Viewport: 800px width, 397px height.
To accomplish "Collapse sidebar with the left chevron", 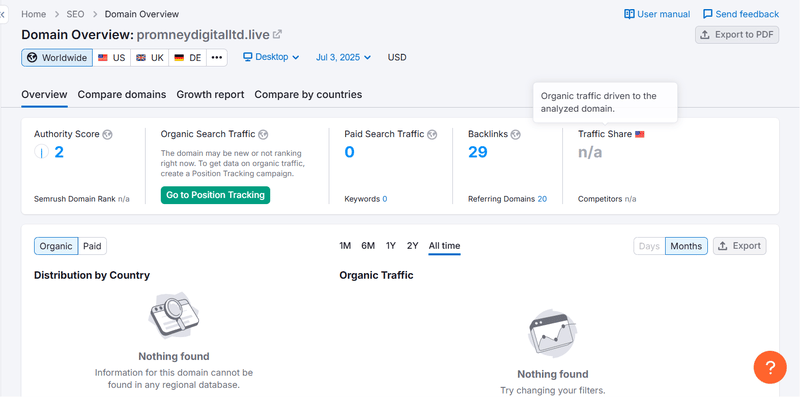I will coord(3,14).
